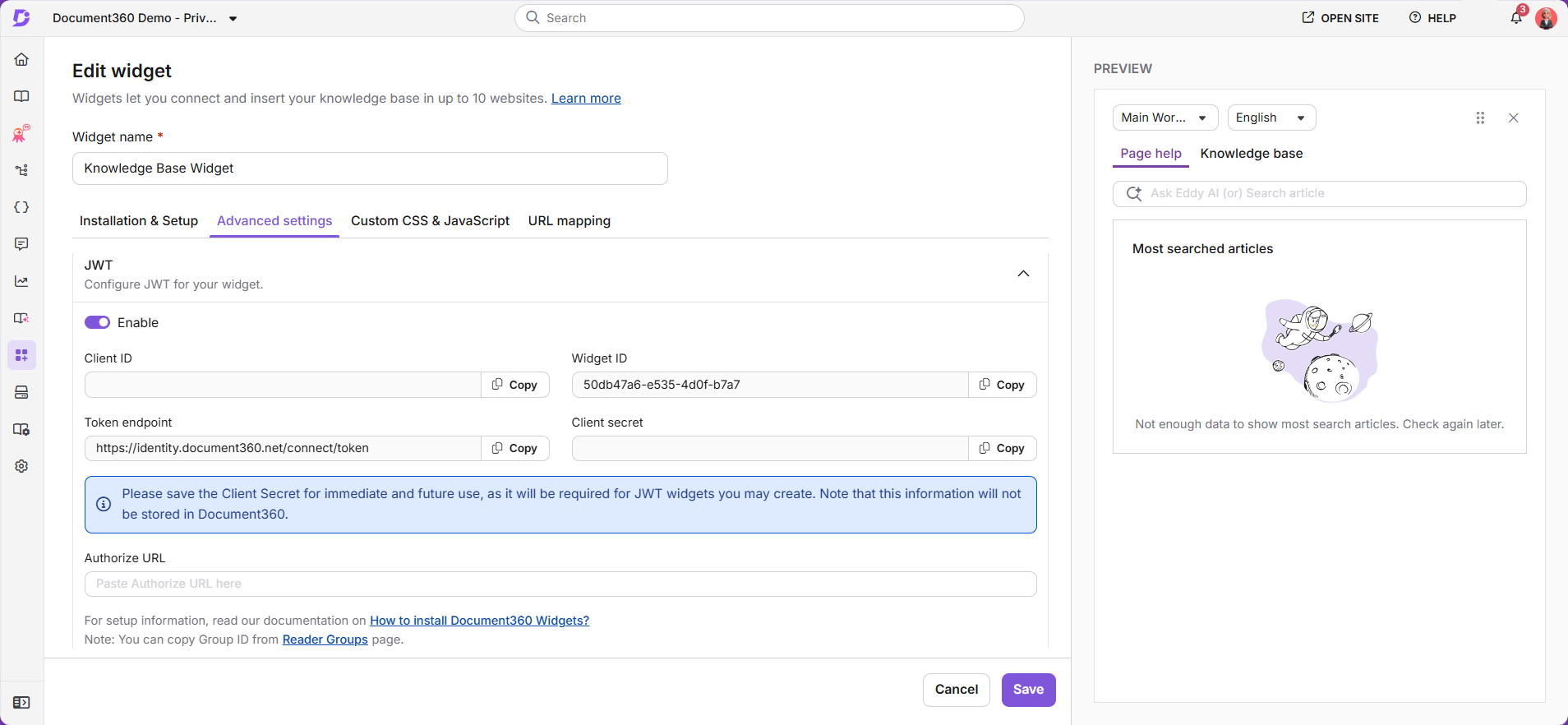Open the Reader Groups link
The image size is (1568, 725).
coord(325,640)
